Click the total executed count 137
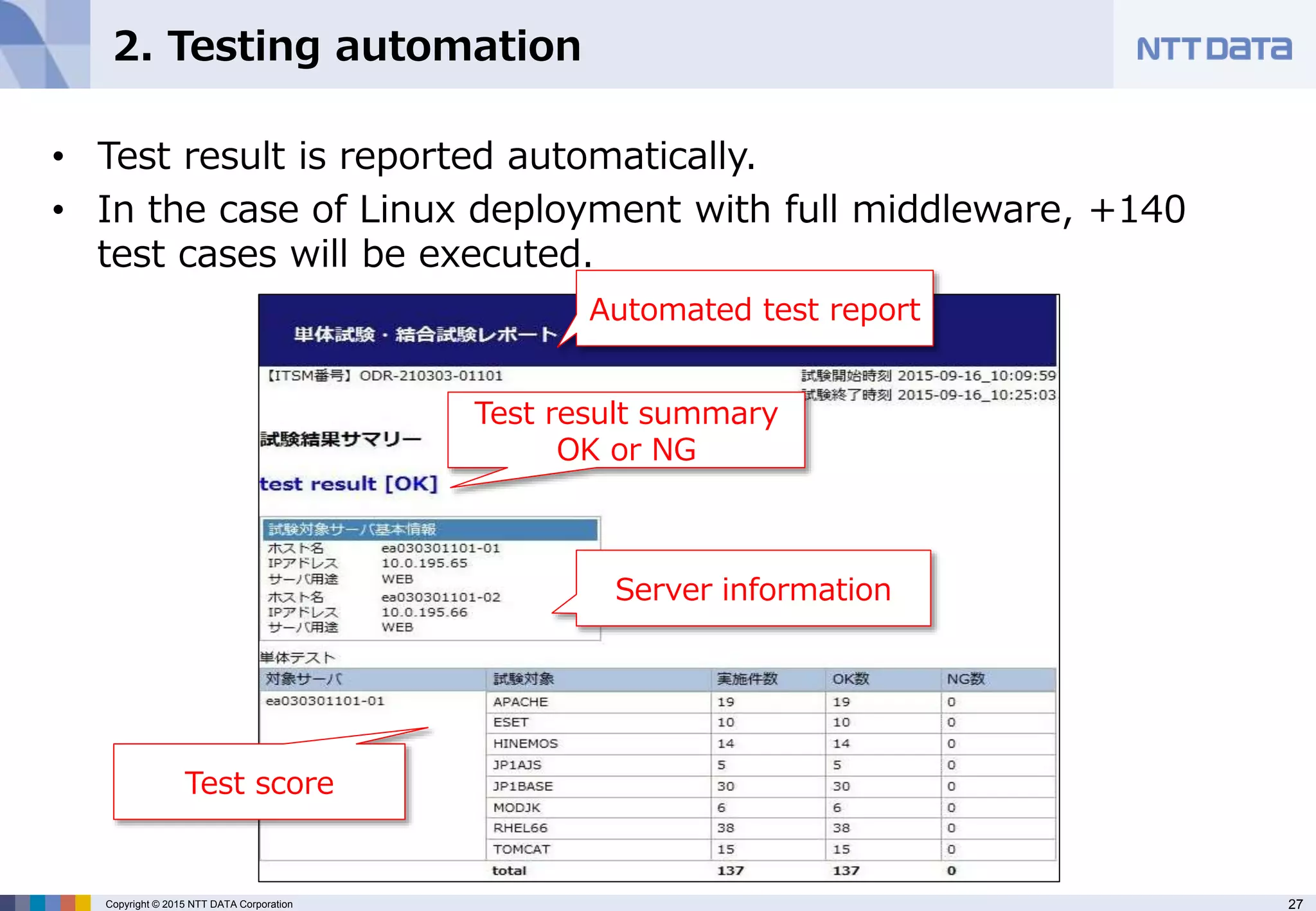 pyautogui.click(x=730, y=871)
